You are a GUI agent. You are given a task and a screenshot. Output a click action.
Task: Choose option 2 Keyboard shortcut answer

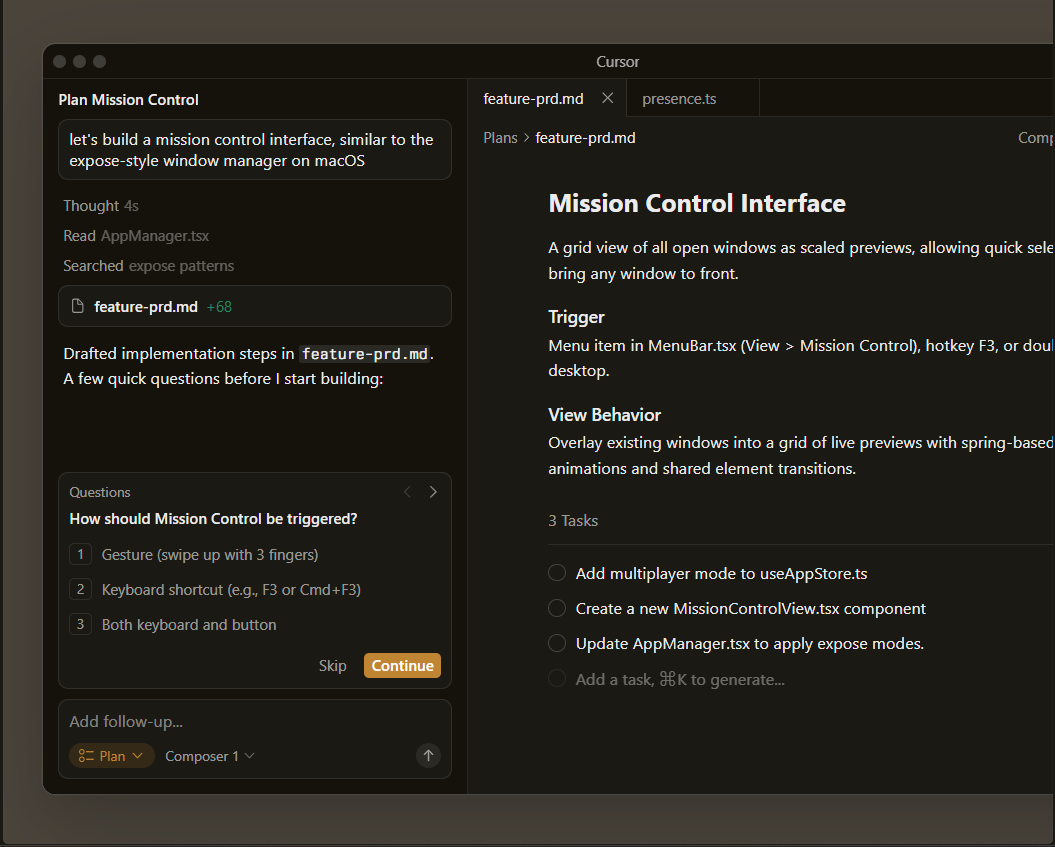(231, 590)
